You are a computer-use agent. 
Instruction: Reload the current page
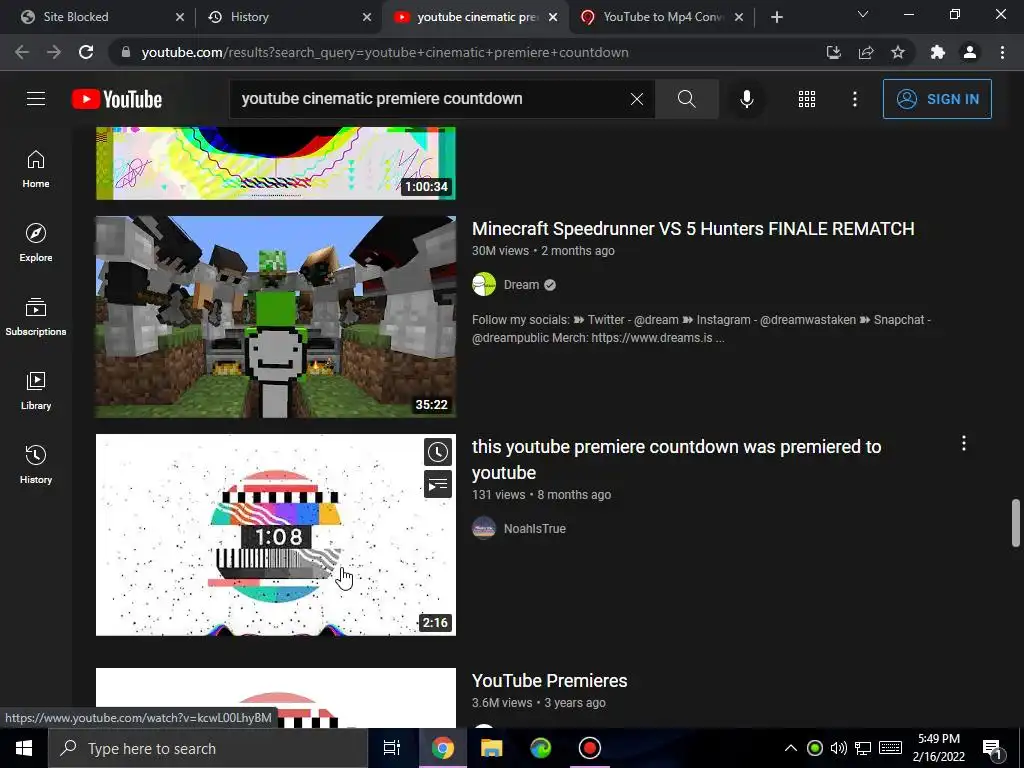pos(86,52)
